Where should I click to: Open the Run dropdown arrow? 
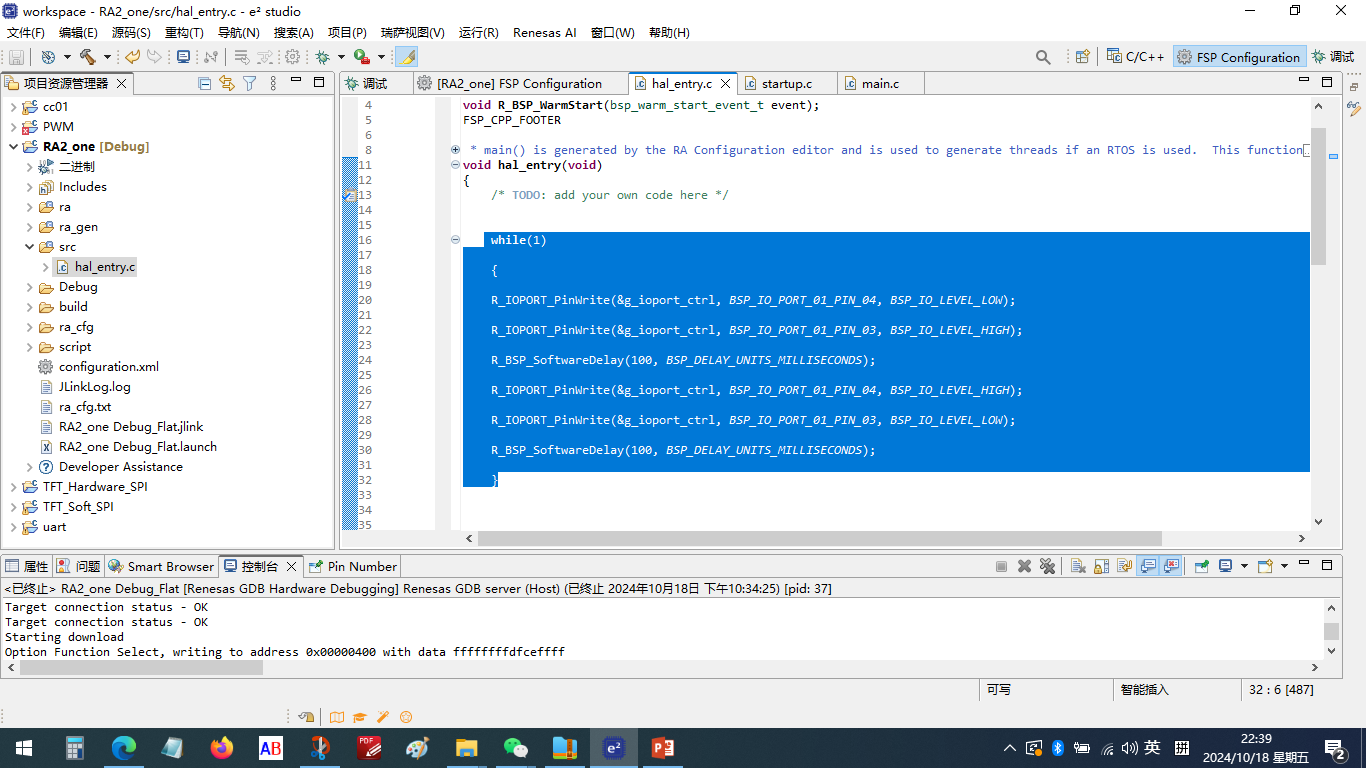point(381,57)
